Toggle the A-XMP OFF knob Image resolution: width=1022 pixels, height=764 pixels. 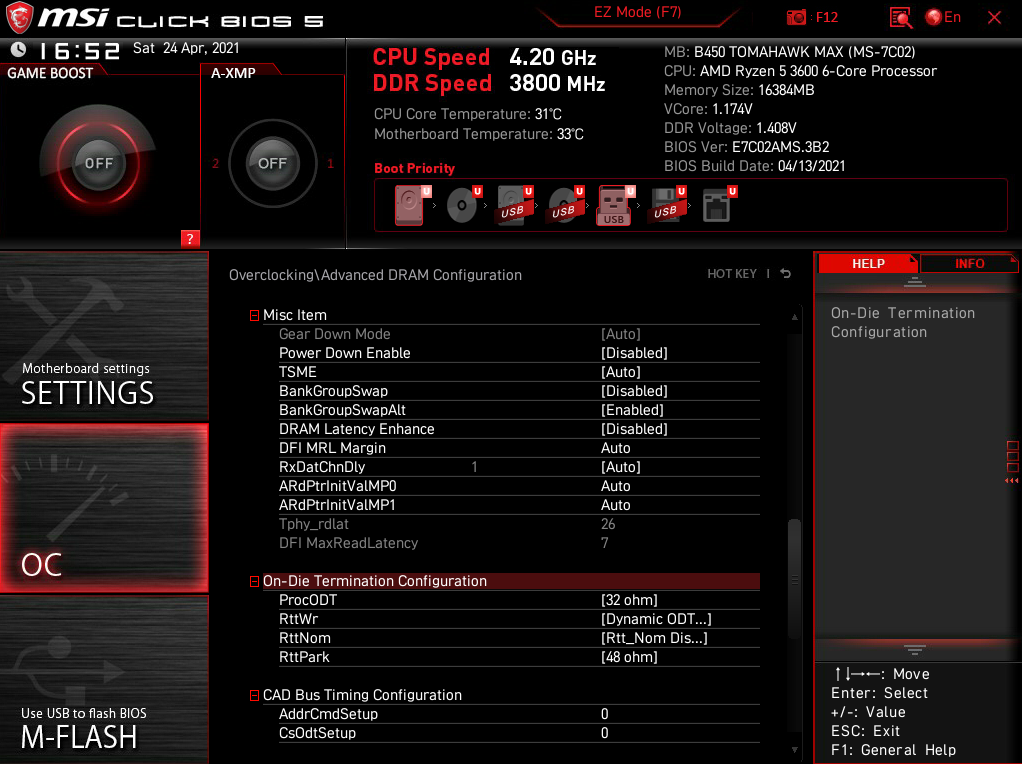[272, 163]
